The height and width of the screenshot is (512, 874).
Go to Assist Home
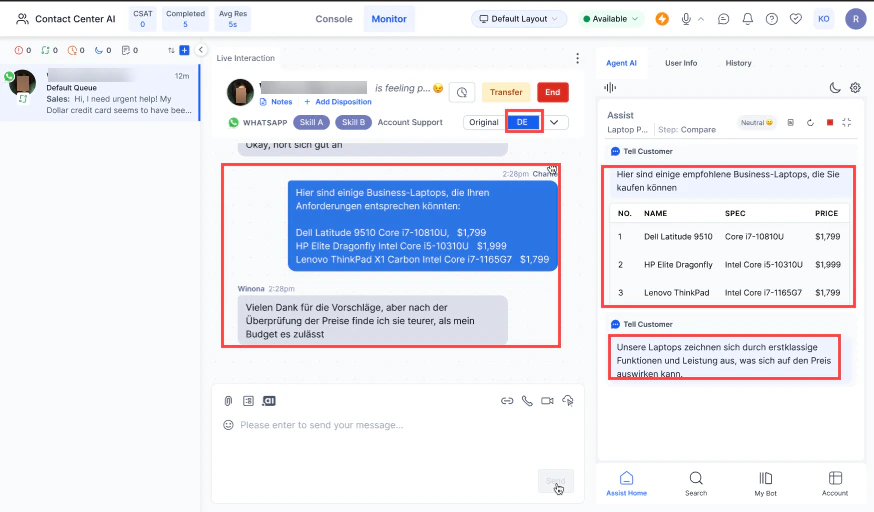coord(627,484)
